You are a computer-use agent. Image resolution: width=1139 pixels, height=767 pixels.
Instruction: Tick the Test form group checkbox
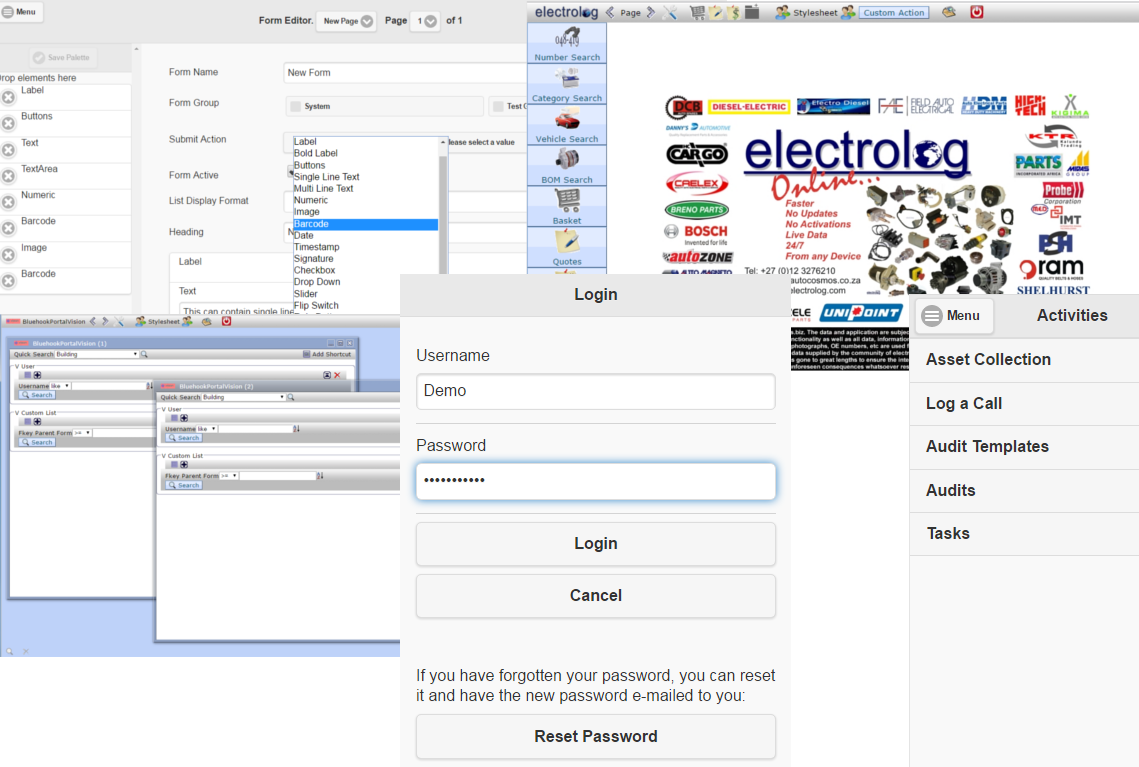pyautogui.click(x=498, y=106)
